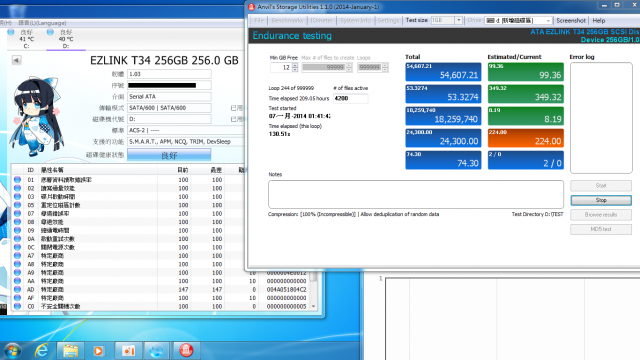Click the Serial ATA interface field
640x360 pixels.
169,97
